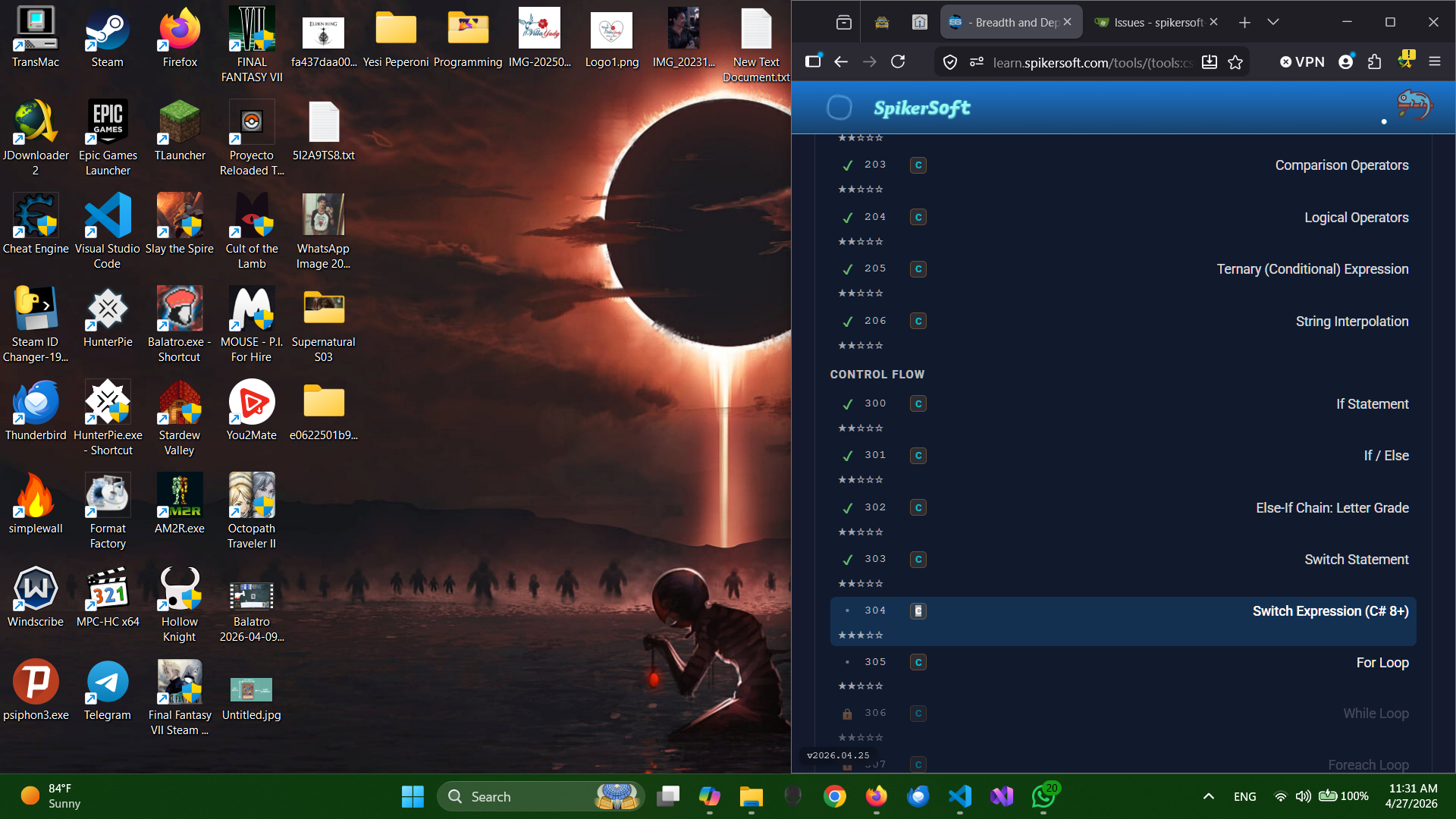Click the checkmark for lesson 301
Viewport: 1456px width, 819px height.
pyautogui.click(x=848, y=456)
